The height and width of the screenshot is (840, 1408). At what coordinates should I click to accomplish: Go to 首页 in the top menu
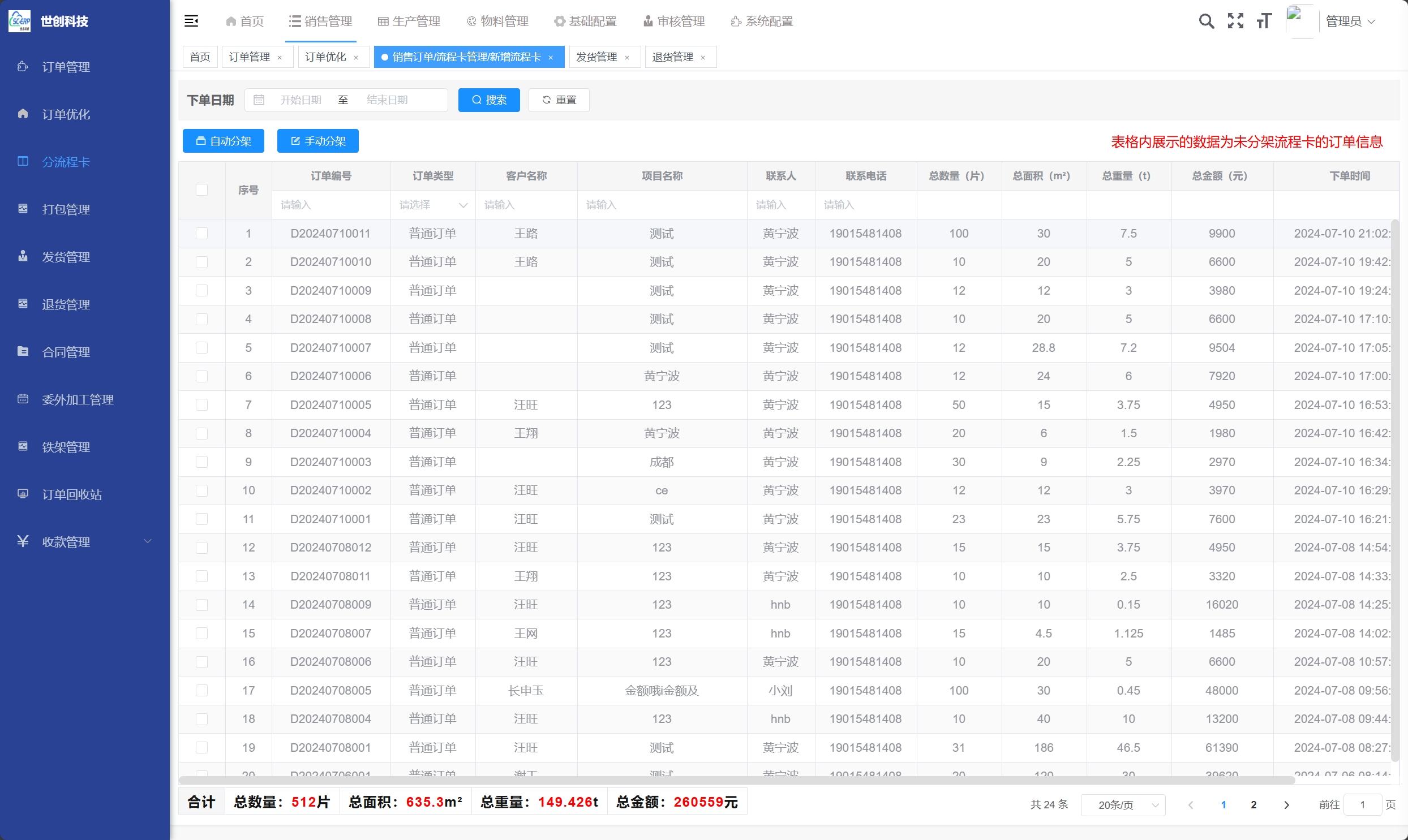coord(245,21)
